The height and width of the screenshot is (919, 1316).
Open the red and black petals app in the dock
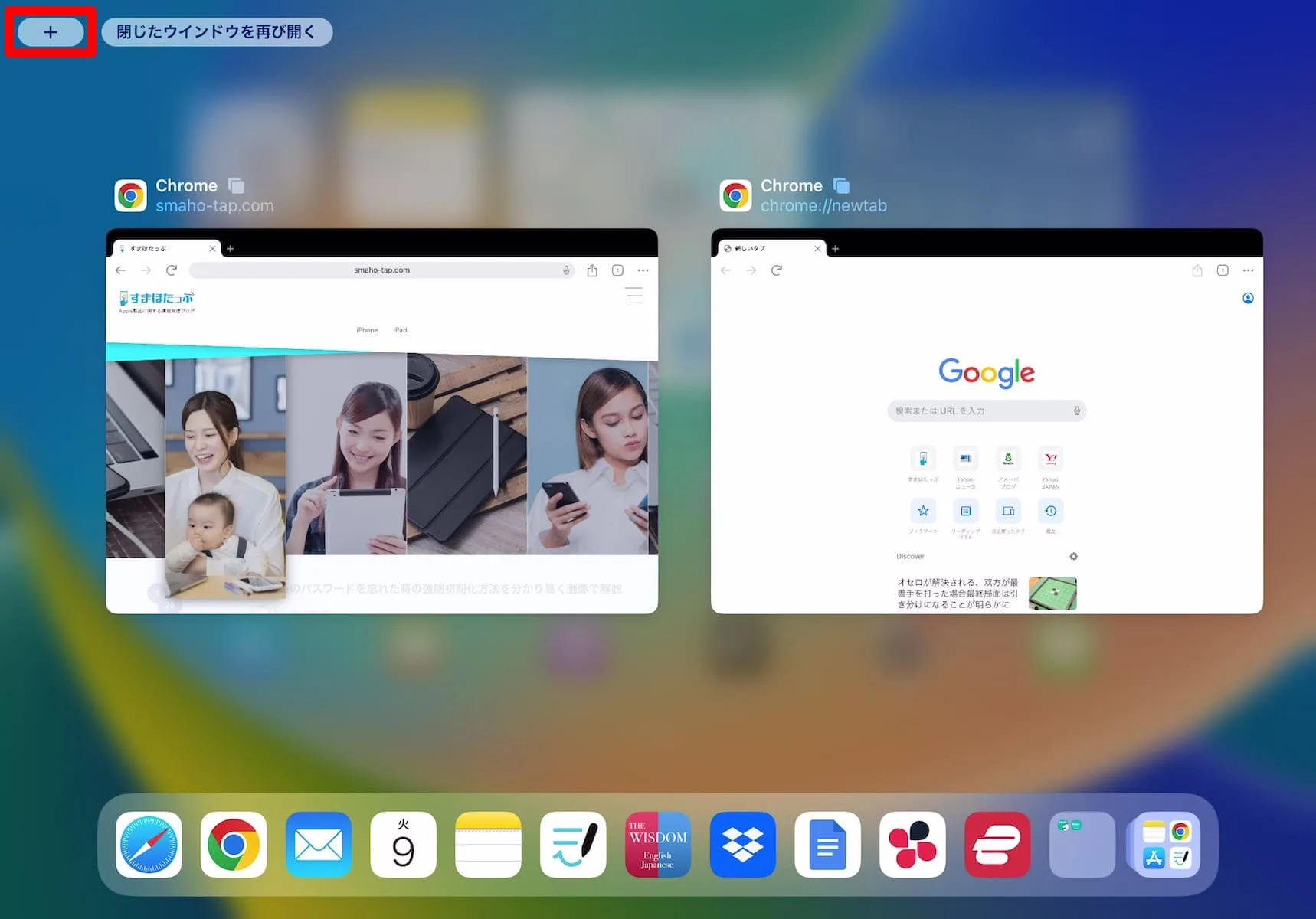click(912, 845)
